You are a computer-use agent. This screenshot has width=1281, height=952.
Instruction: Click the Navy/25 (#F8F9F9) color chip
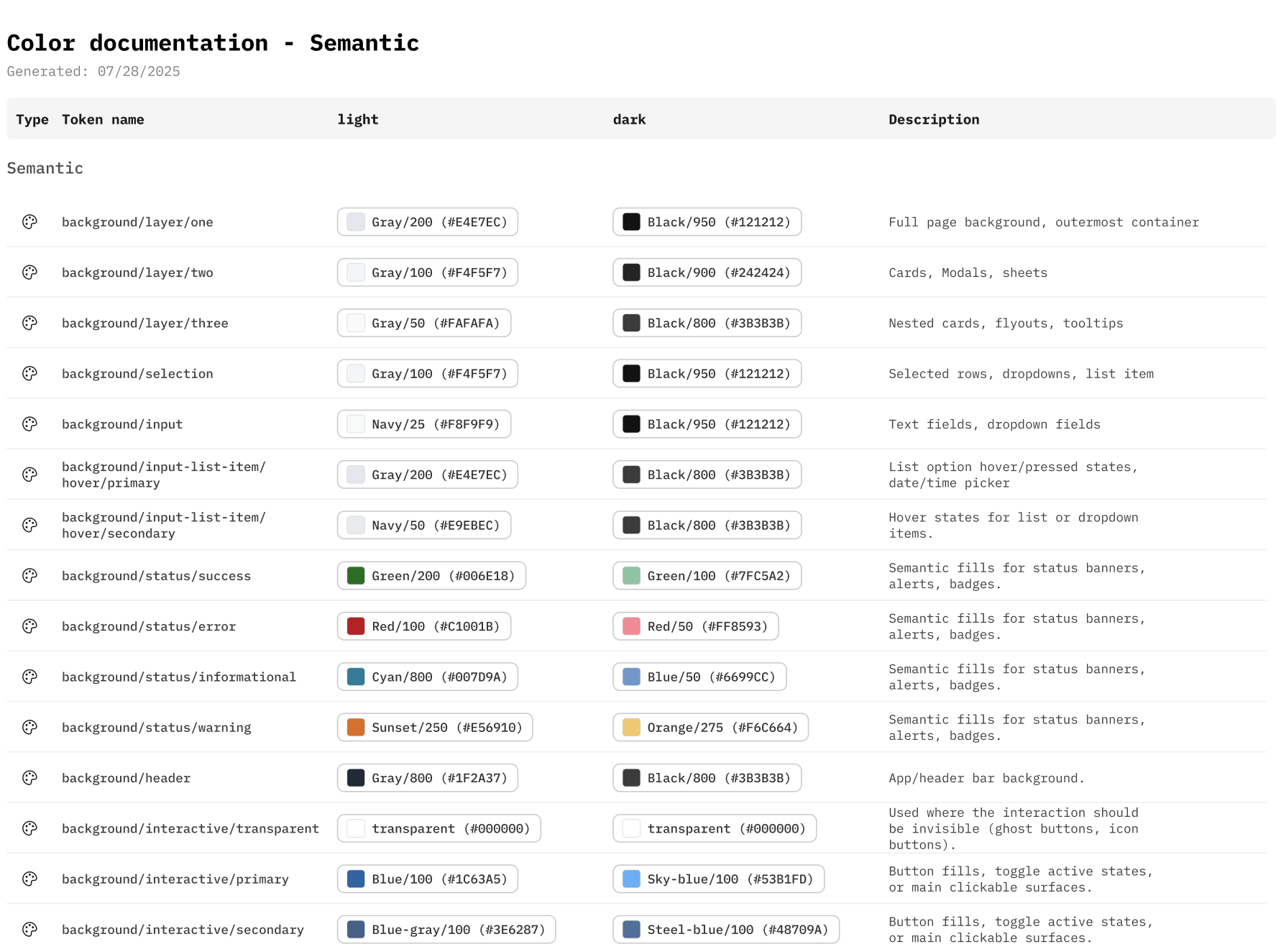(424, 424)
